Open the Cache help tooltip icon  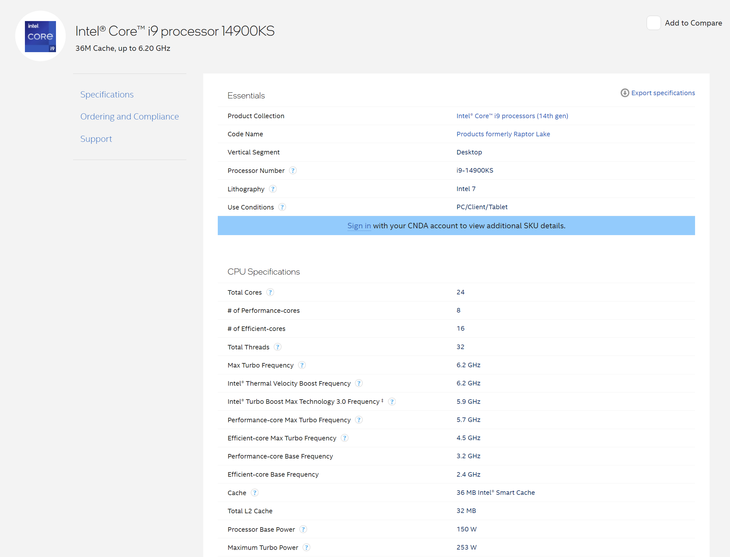(255, 493)
